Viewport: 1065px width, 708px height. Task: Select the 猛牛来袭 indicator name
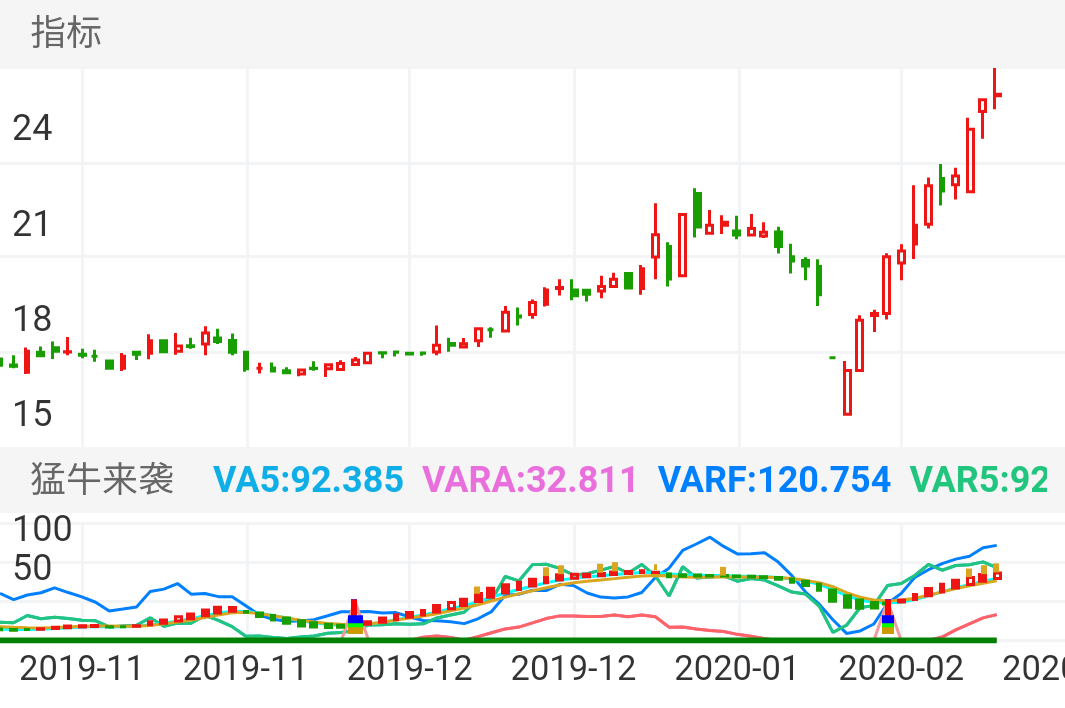[x=103, y=479]
